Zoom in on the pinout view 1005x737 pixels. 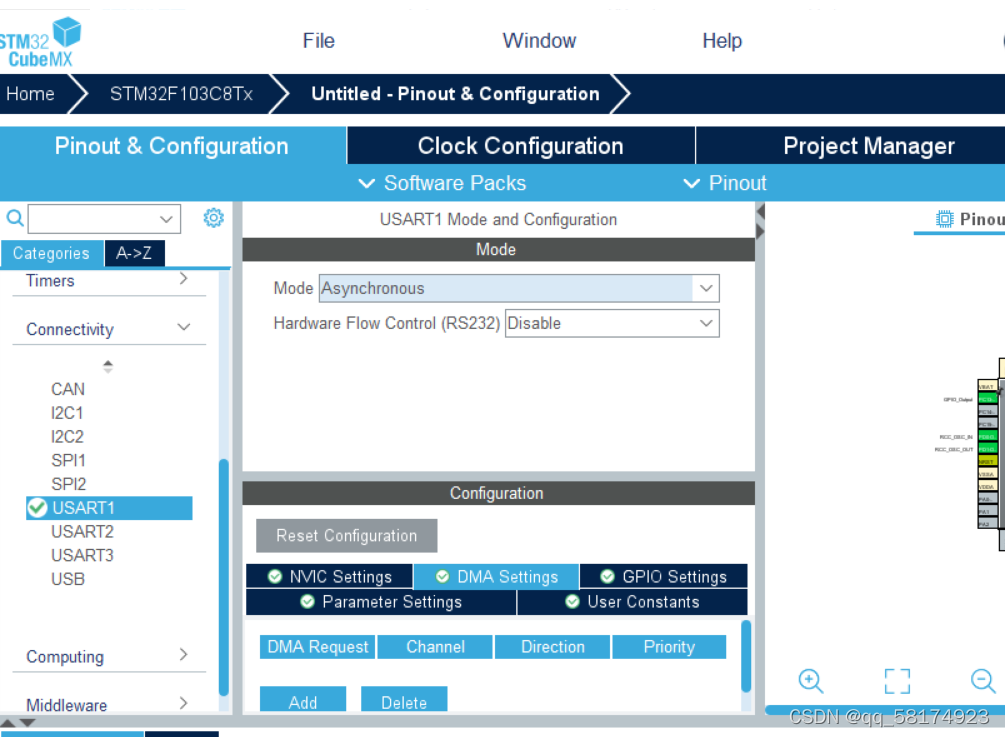811,681
